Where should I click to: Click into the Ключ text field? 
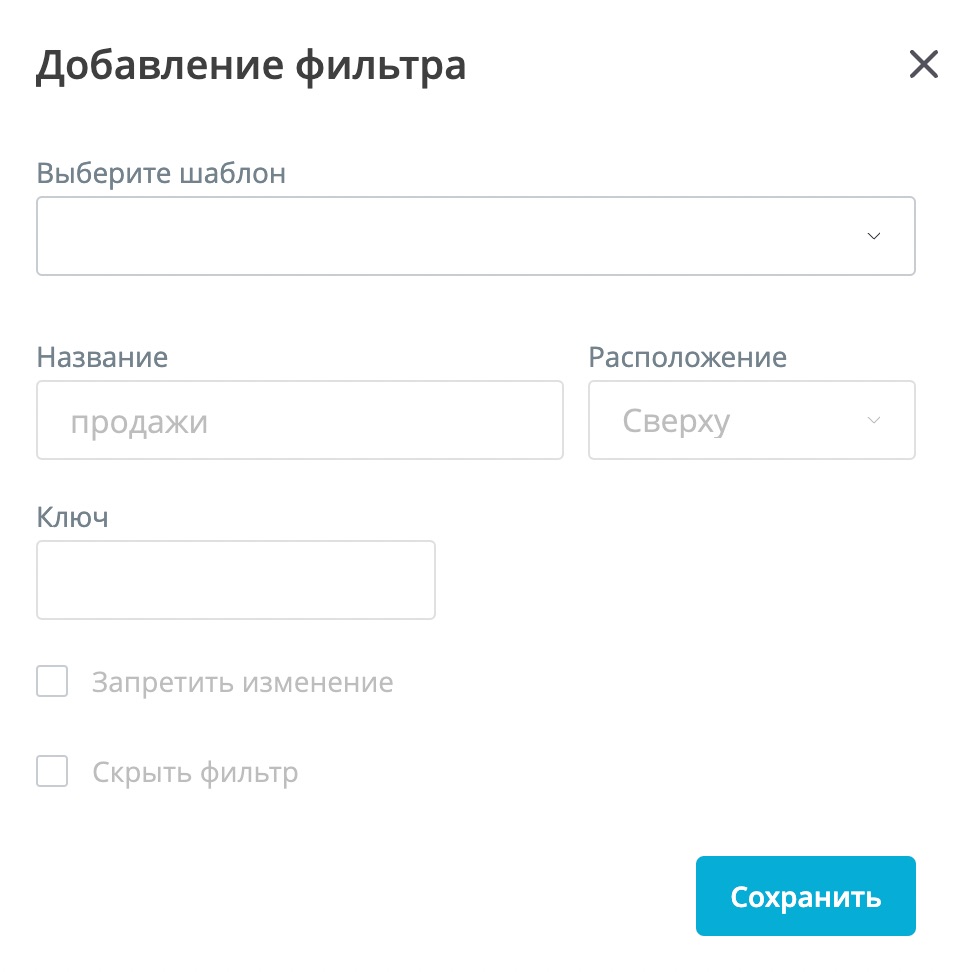tap(236, 580)
